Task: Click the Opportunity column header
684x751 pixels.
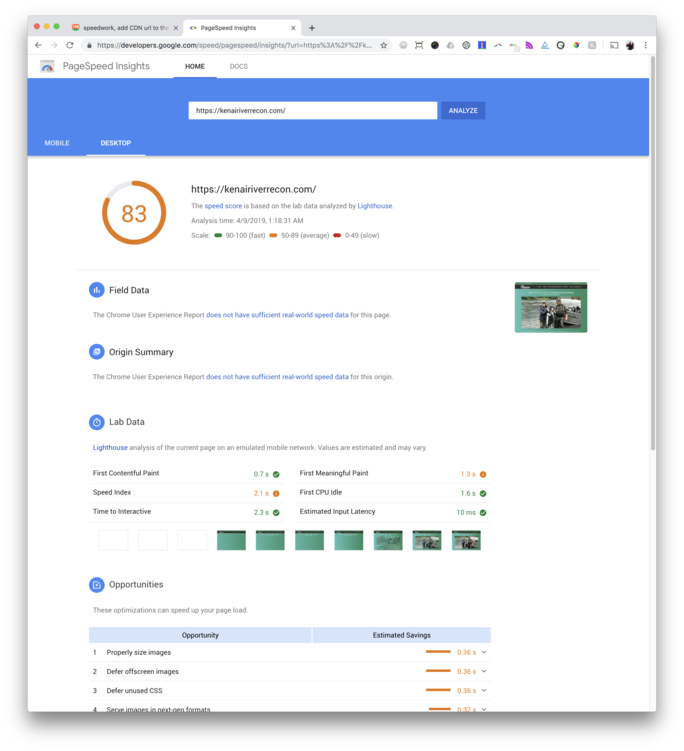Action: [x=200, y=635]
